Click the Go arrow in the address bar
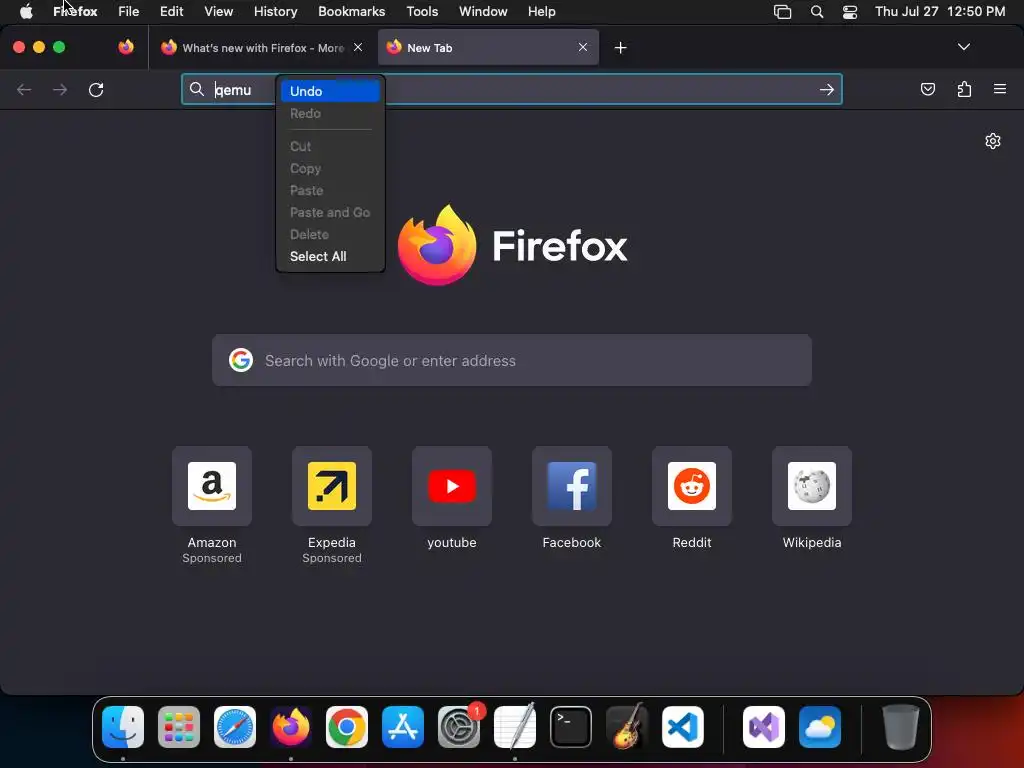The width and height of the screenshot is (1024, 768). (827, 89)
